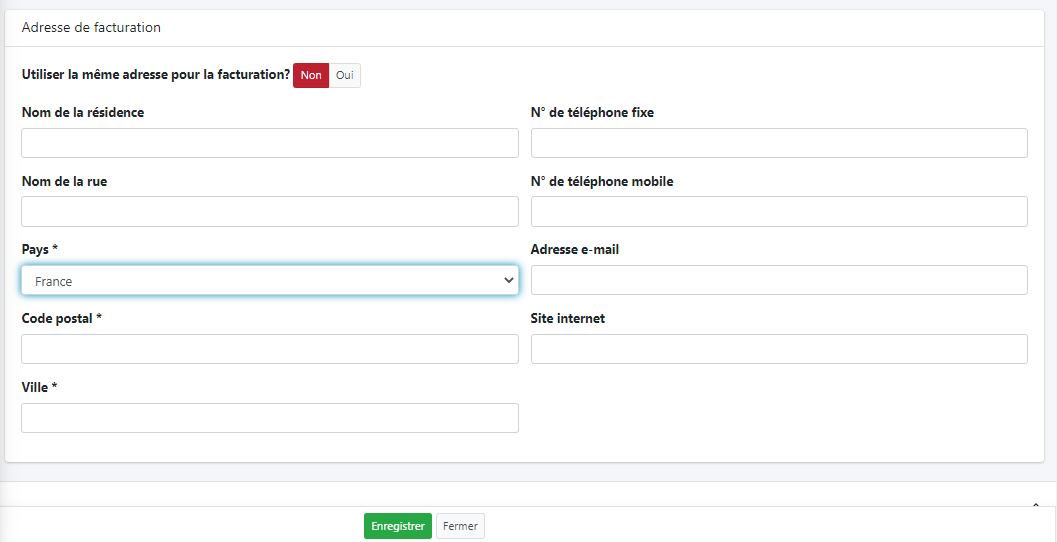
Task: Select the Adresse e-mail text box
Action: (x=778, y=280)
